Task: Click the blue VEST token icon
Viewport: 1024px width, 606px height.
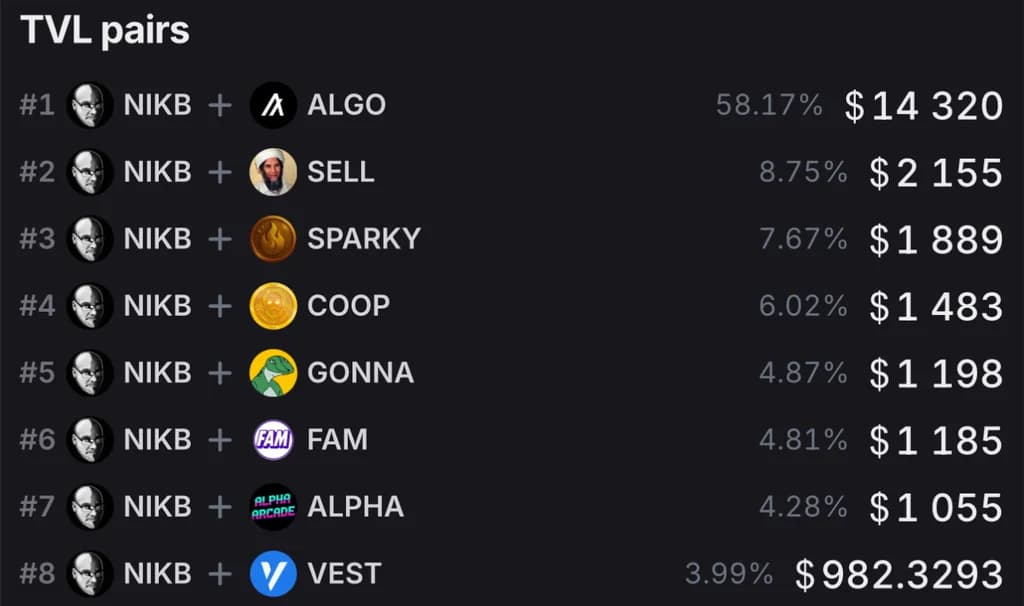Action: (x=273, y=574)
